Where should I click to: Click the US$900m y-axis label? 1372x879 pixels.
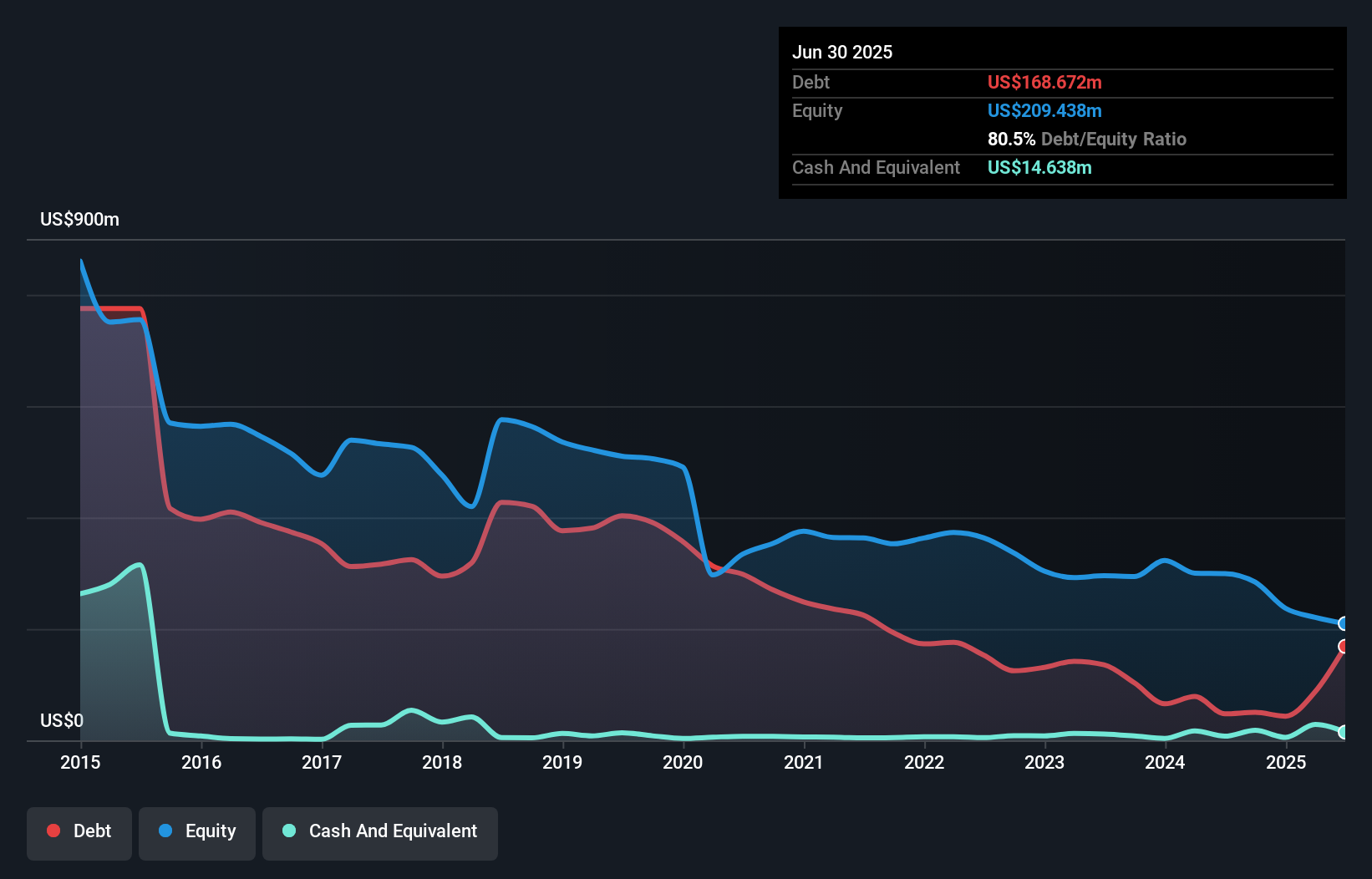point(80,219)
